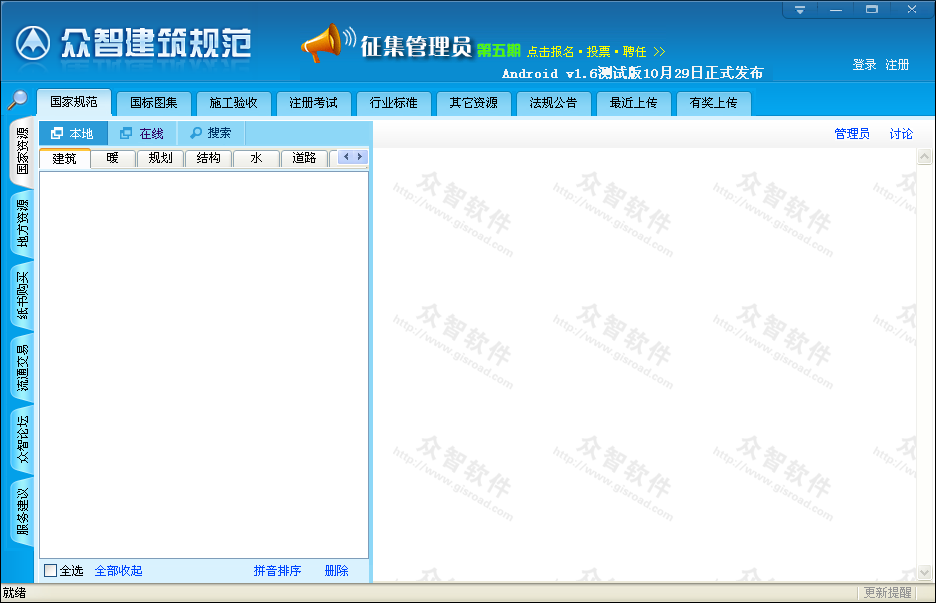Screen dimensions: 936x603
Task: Open the 国家资源 side tab
Action: coord(22,151)
